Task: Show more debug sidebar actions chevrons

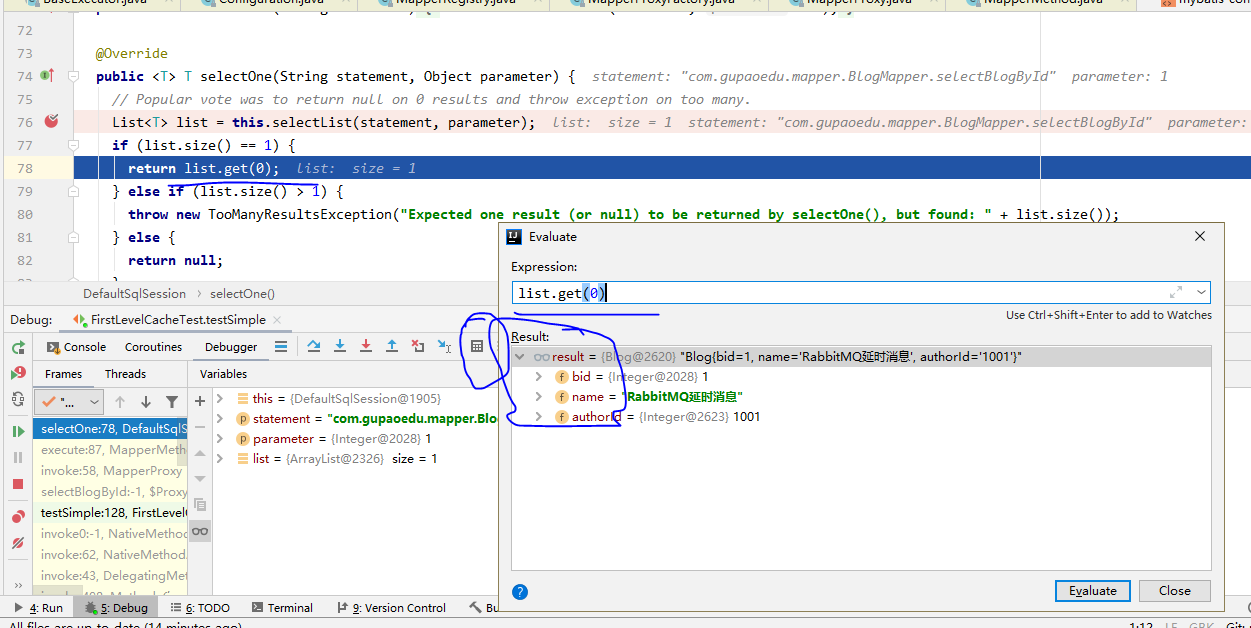Action: (18, 584)
